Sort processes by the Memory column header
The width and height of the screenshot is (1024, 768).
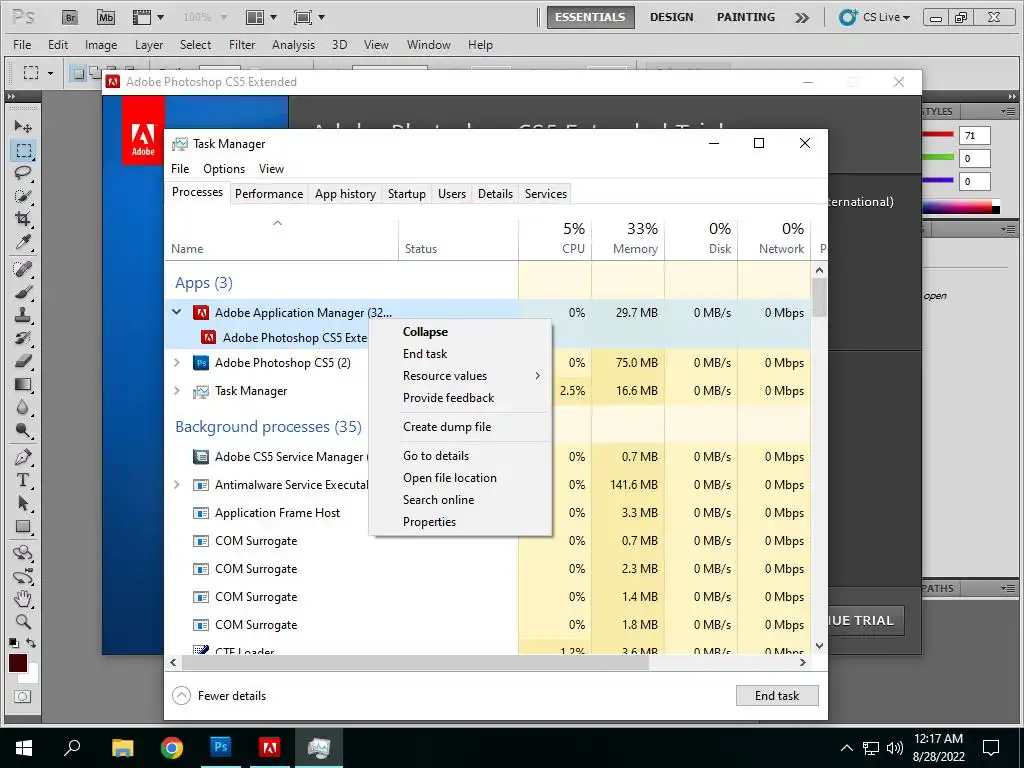[628, 238]
